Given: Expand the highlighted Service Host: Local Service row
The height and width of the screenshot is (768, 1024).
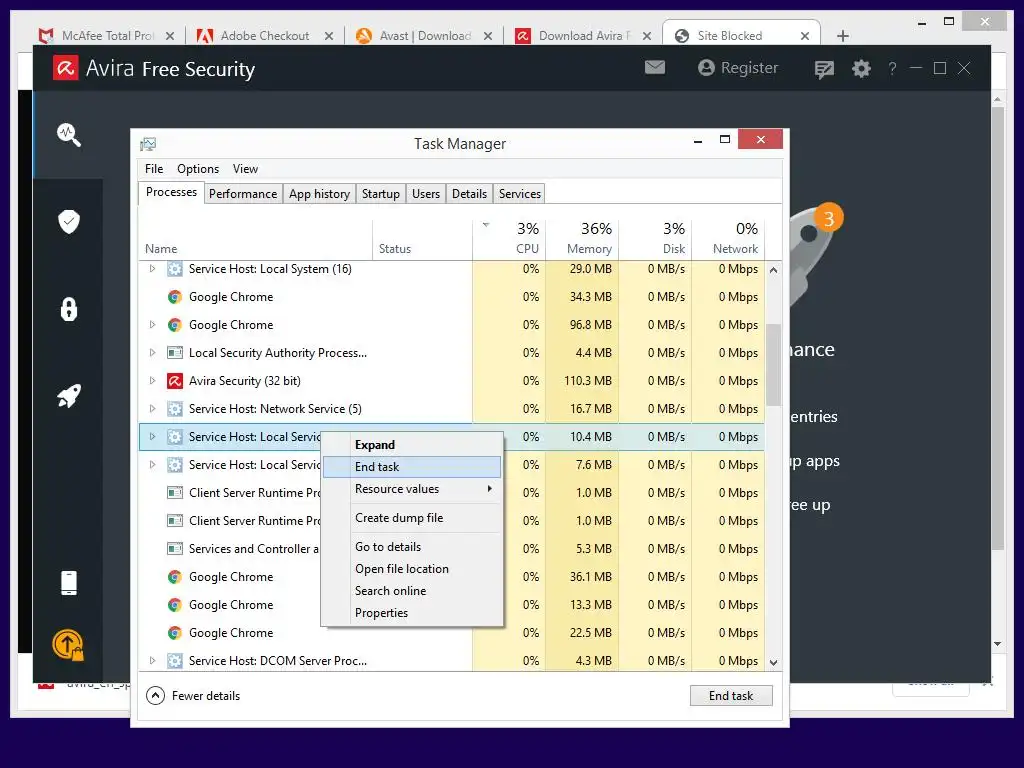Looking at the screenshot, I should click(x=152, y=436).
